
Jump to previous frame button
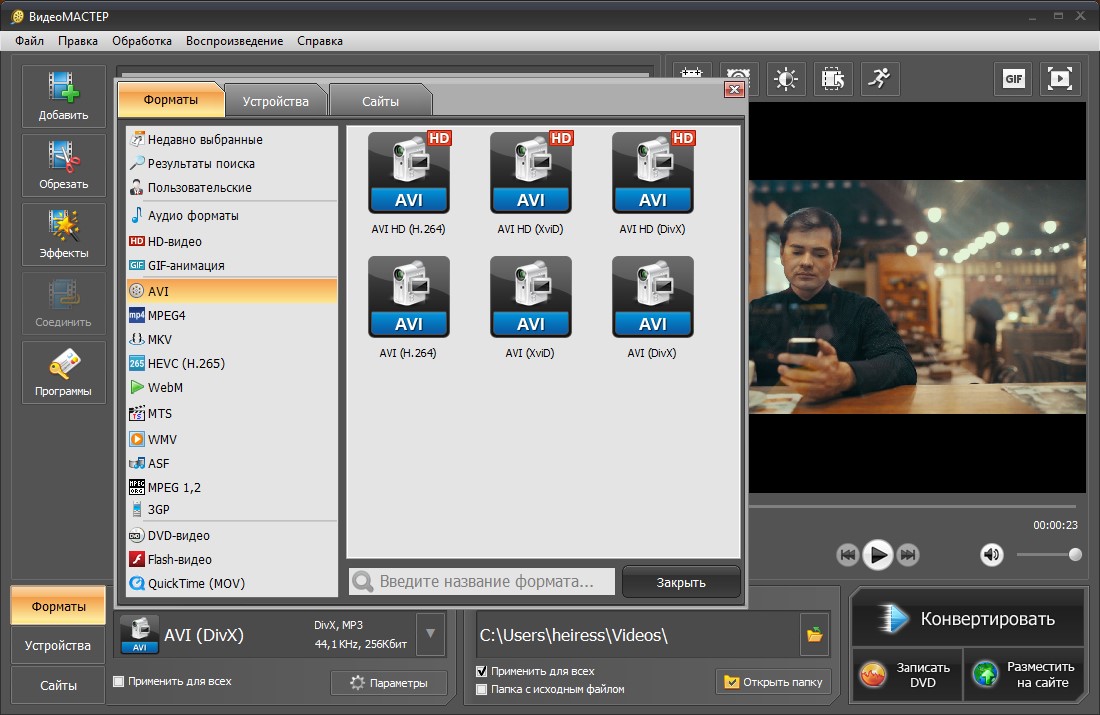[847, 555]
